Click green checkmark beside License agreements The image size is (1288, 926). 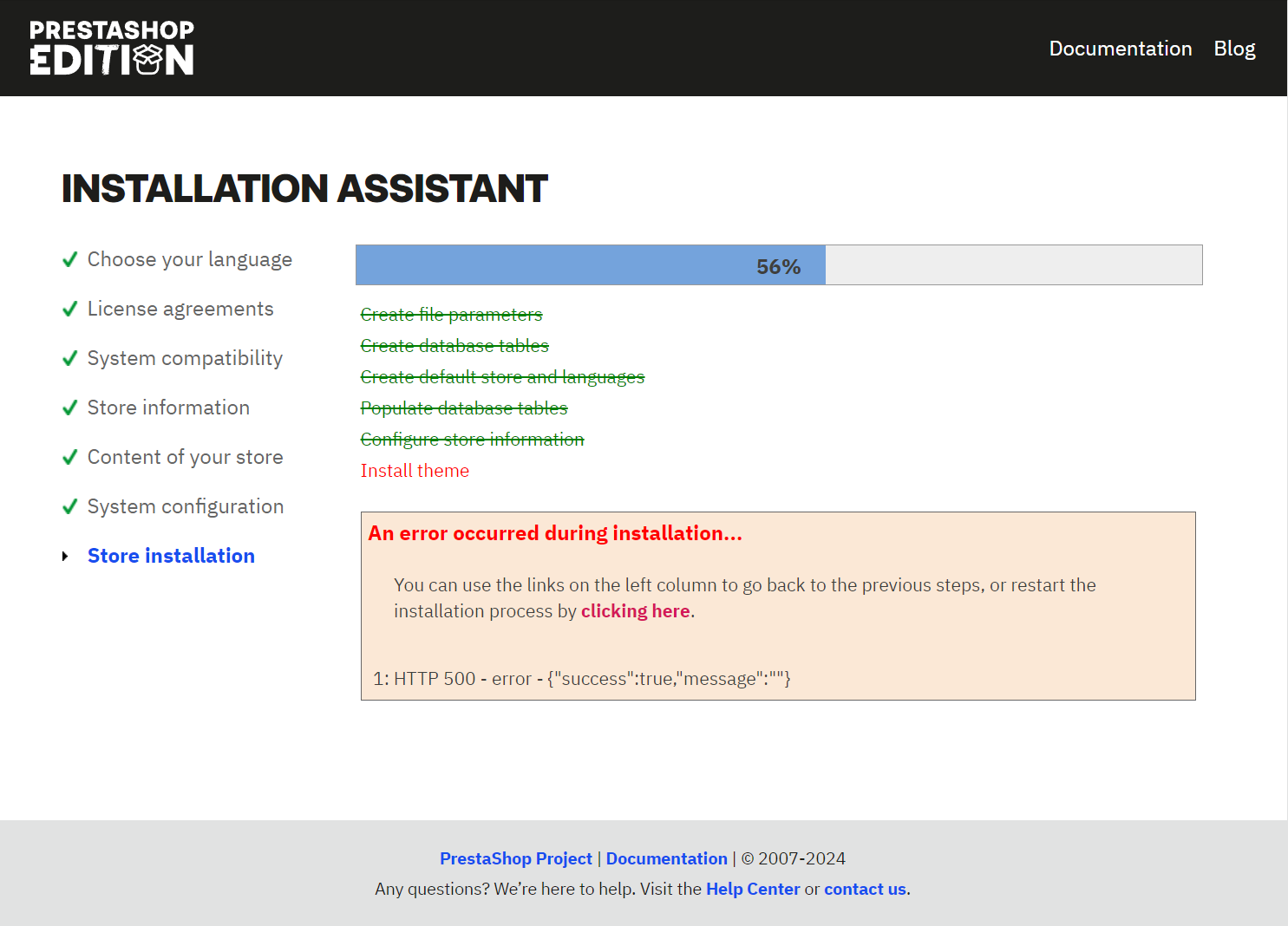click(70, 309)
